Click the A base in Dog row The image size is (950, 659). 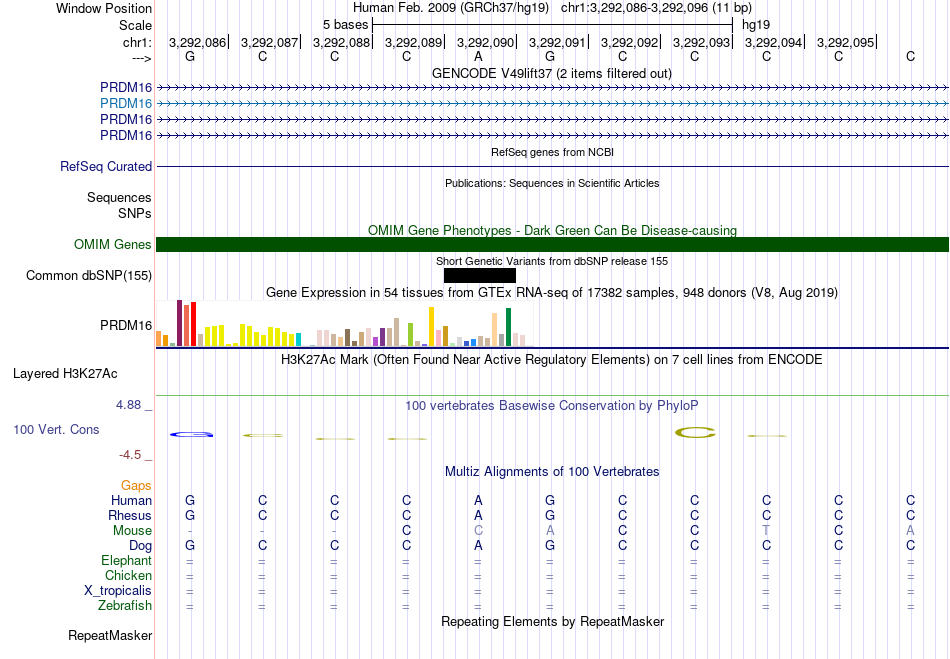[x=478, y=546]
